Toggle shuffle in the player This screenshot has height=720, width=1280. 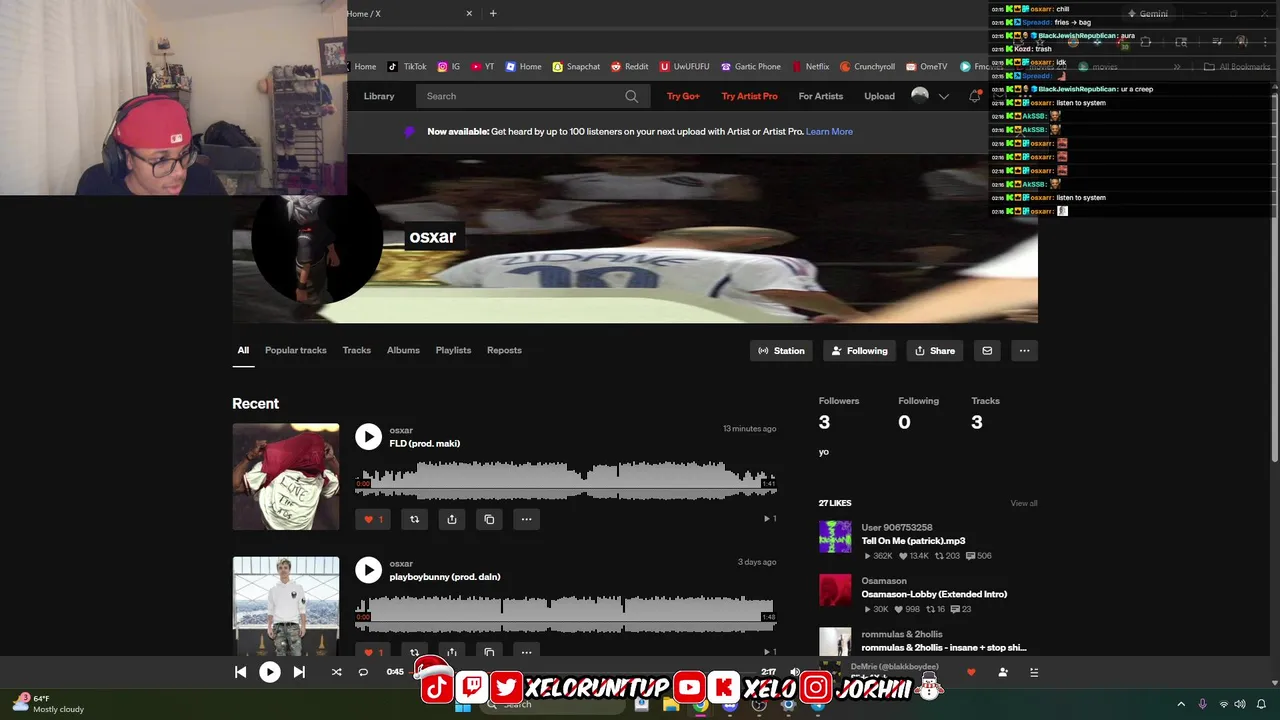point(337,672)
